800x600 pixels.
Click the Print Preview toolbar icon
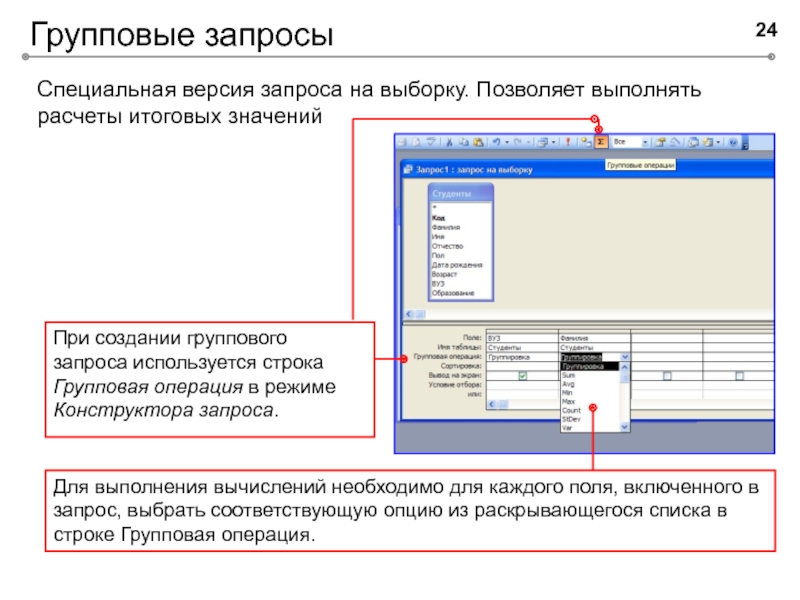pos(416,142)
